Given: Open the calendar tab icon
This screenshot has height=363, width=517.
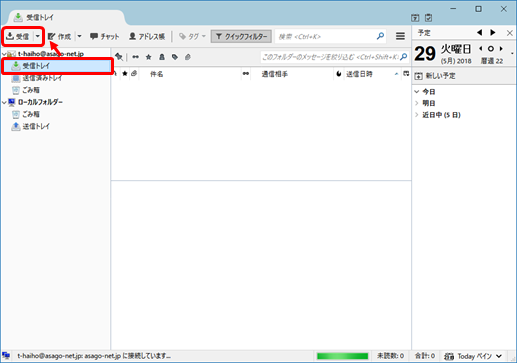Looking at the screenshot, I should [415, 18].
